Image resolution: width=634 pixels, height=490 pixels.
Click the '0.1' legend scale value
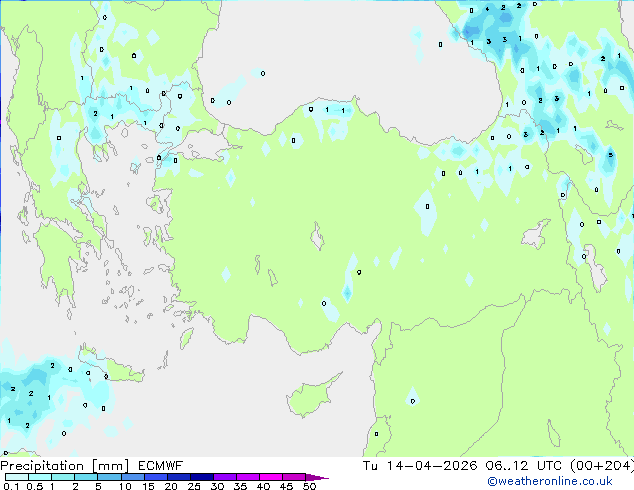tap(11, 486)
